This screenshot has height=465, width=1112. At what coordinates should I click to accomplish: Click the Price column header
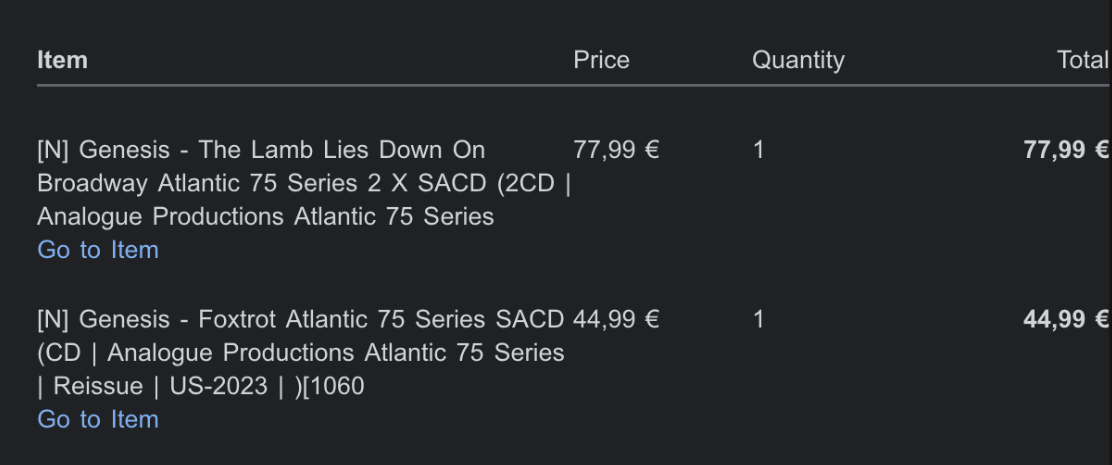pos(601,60)
